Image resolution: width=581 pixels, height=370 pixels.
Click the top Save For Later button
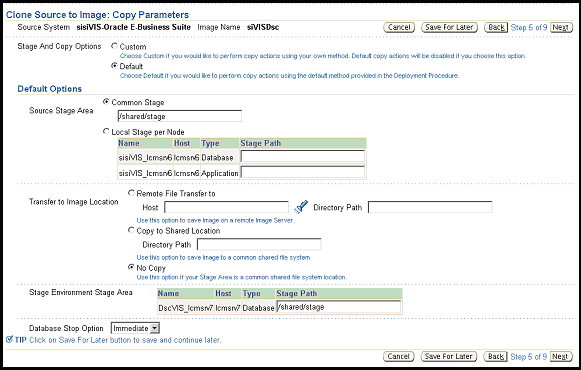449,27
